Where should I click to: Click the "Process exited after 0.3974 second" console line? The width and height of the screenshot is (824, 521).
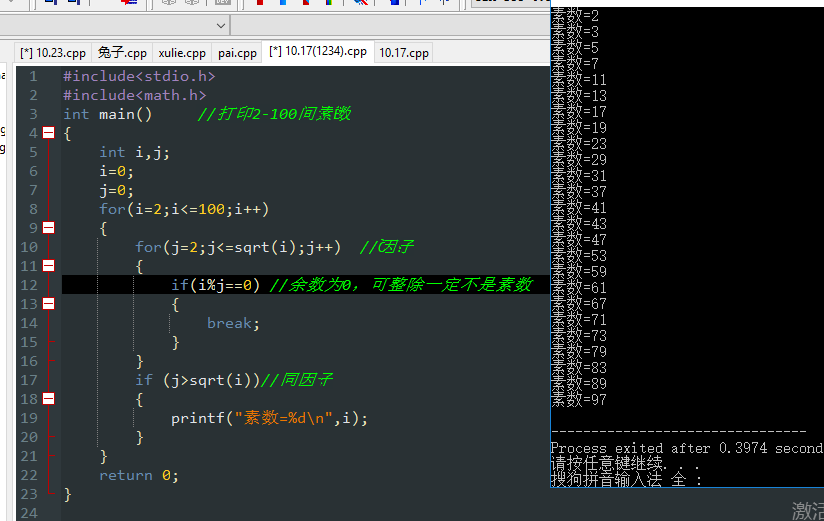(687, 448)
